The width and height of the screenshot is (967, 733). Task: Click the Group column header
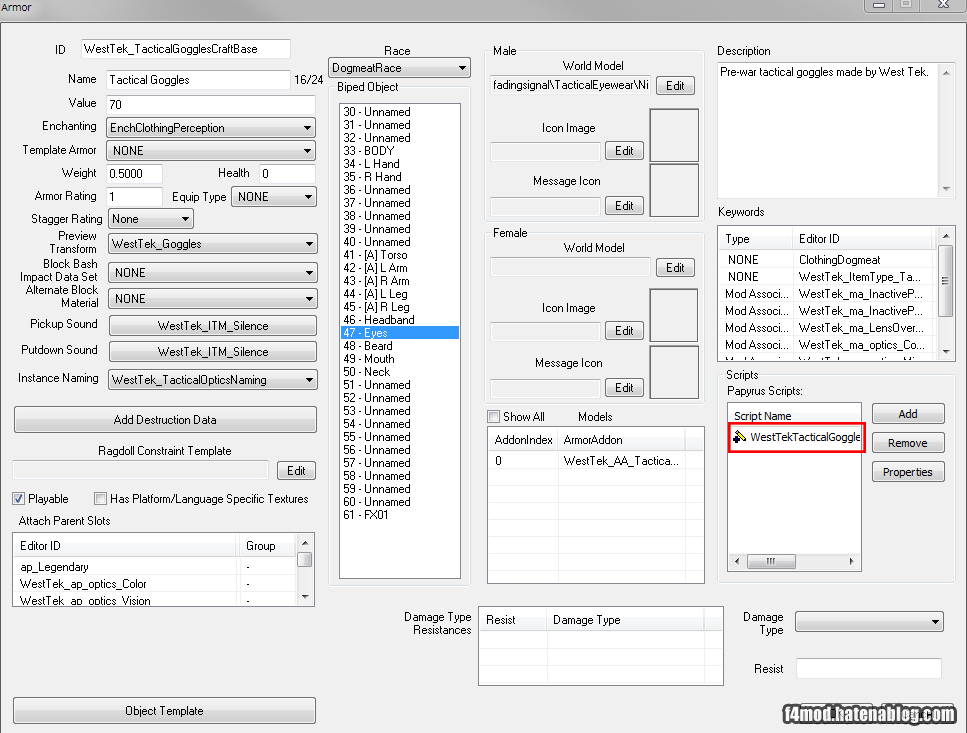(267, 546)
